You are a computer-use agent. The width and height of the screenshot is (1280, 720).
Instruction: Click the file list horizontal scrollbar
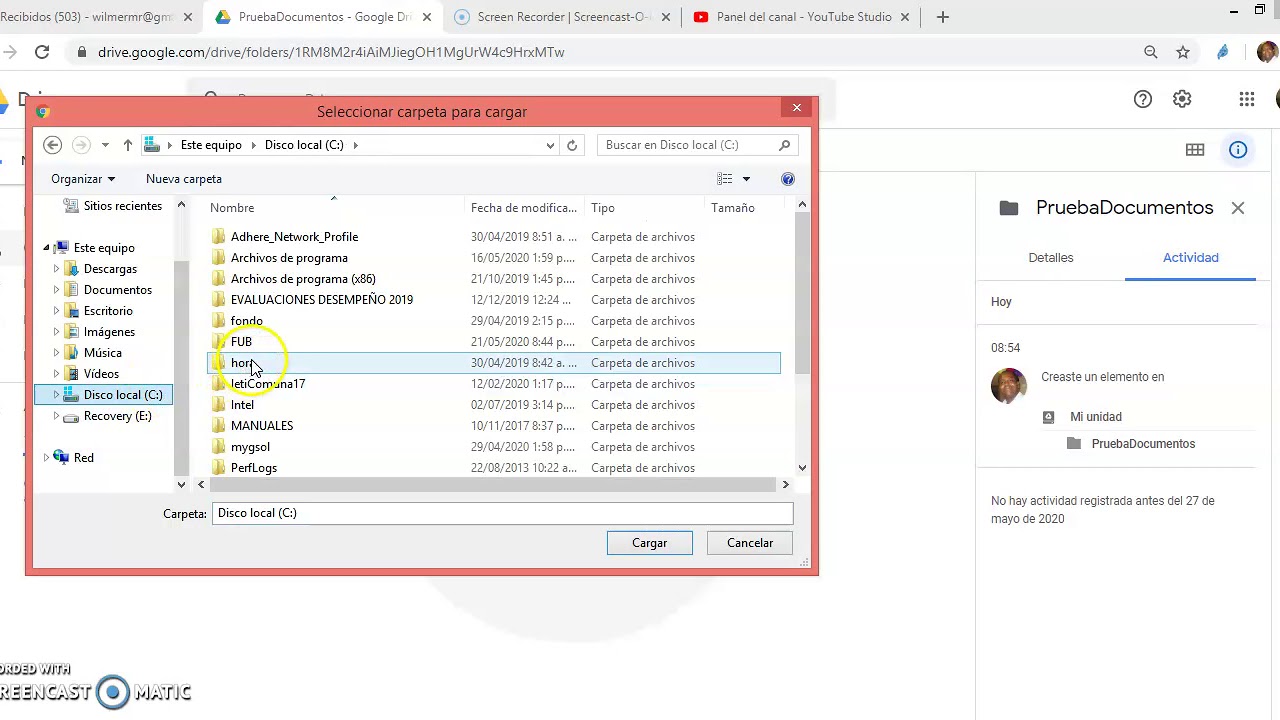click(493, 485)
